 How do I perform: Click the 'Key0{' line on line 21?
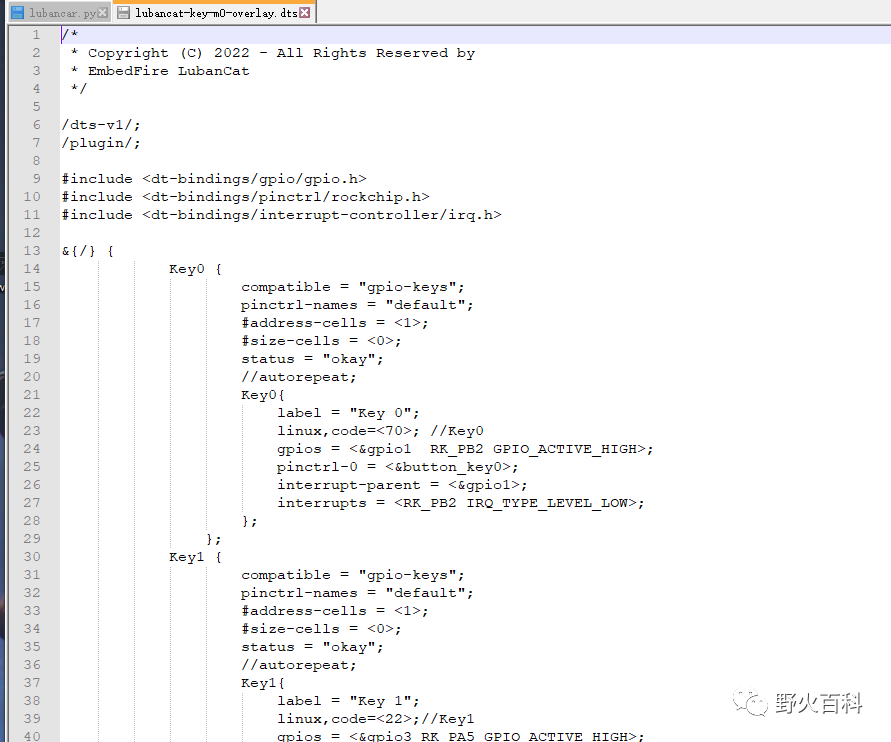tap(263, 395)
